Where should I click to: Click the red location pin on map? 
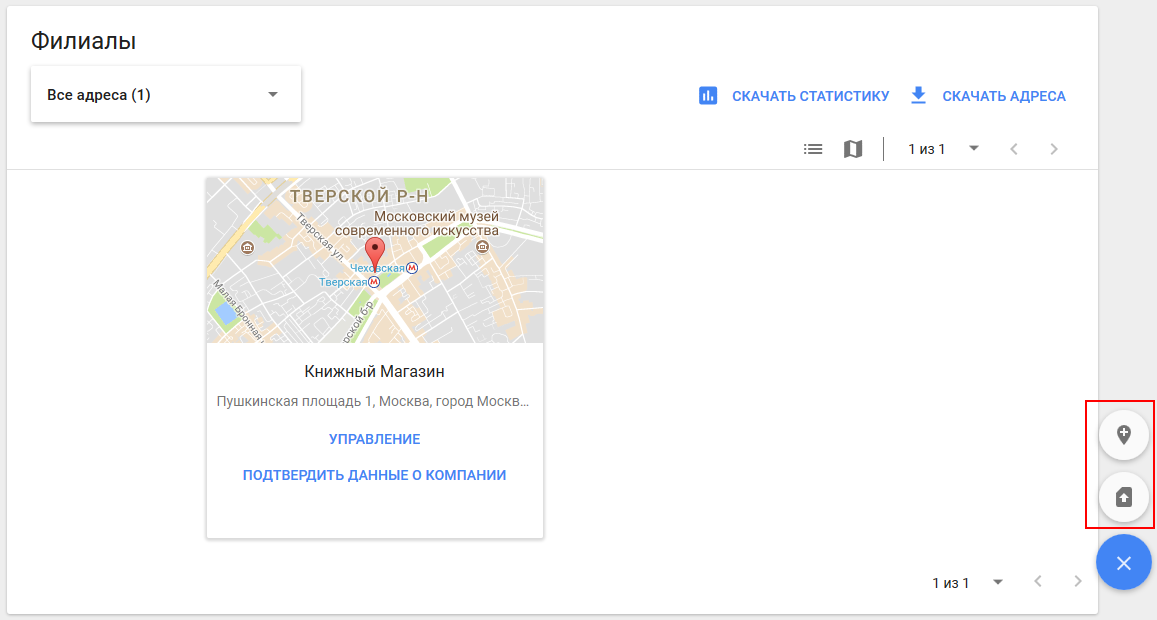[374, 253]
